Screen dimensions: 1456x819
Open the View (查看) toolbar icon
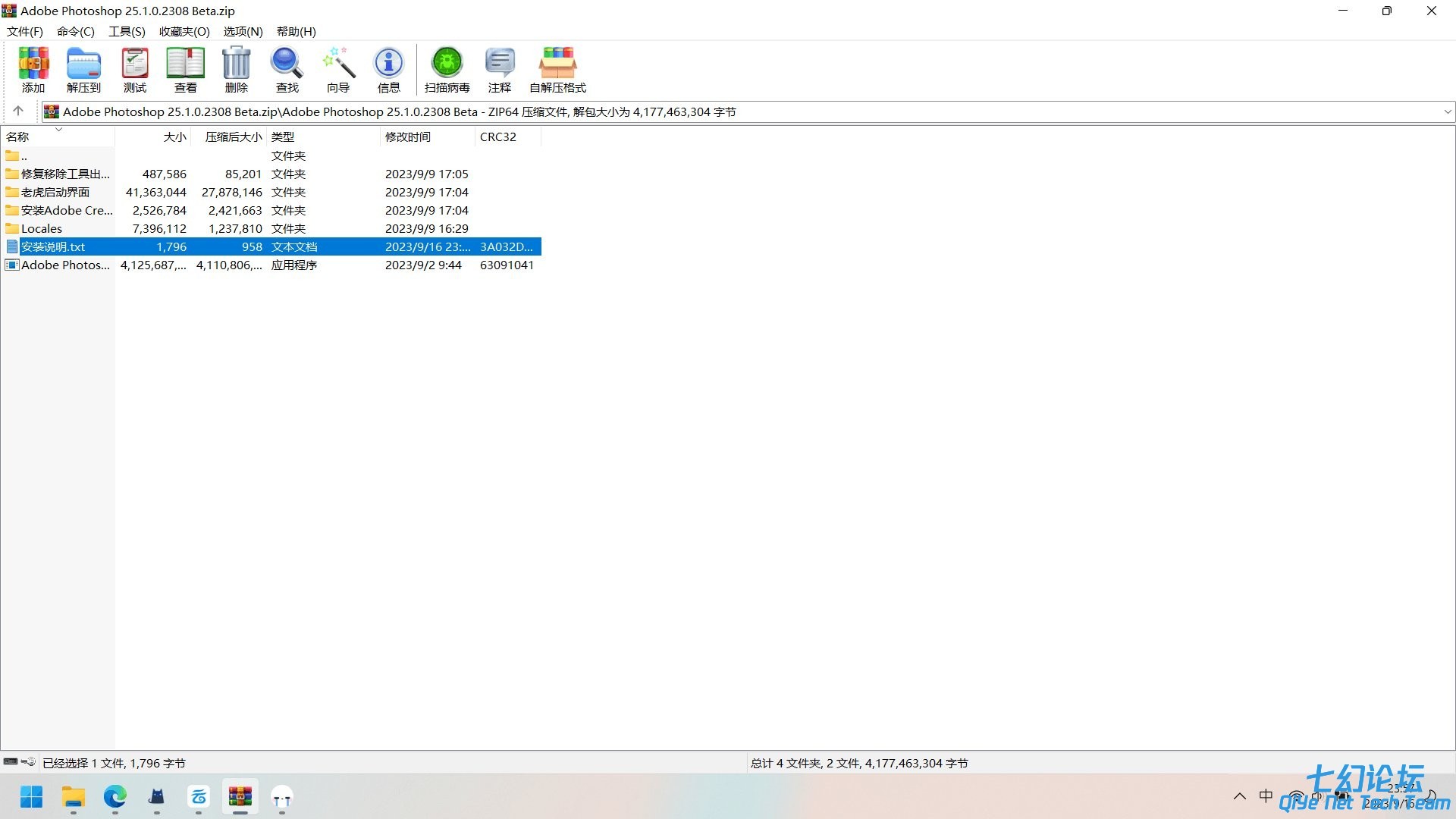(x=186, y=70)
